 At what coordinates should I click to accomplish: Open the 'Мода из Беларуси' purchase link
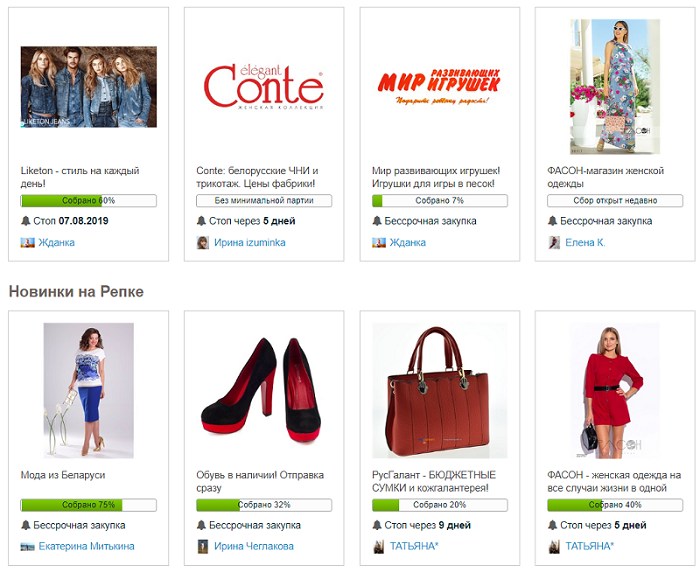pyautogui.click(x=63, y=475)
